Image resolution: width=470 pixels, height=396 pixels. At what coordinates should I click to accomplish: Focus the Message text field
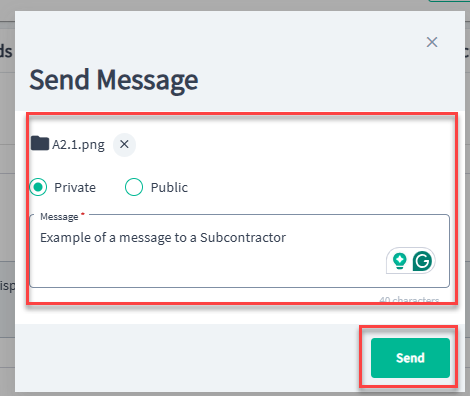[240, 251]
